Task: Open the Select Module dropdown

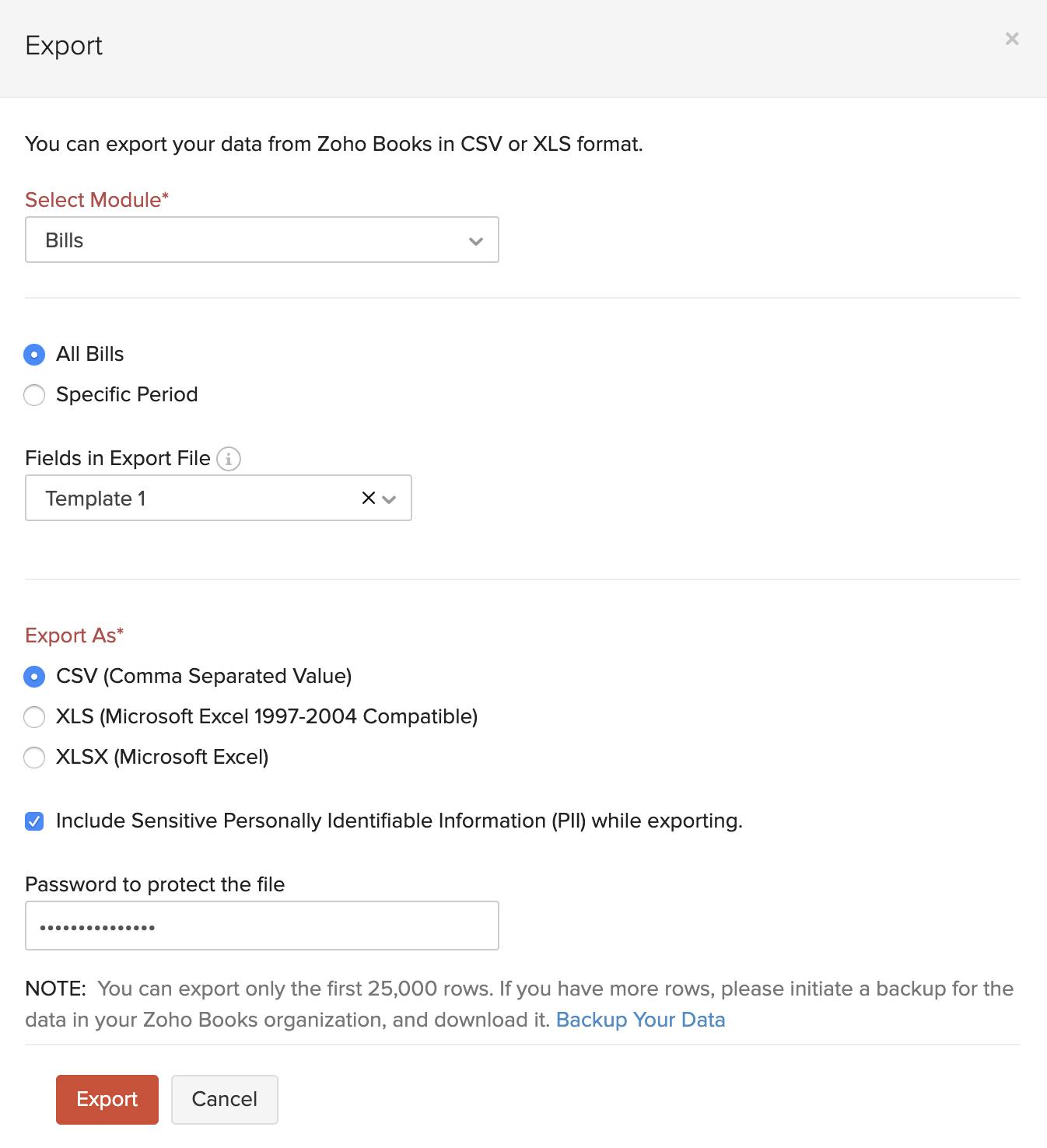Action: point(261,240)
